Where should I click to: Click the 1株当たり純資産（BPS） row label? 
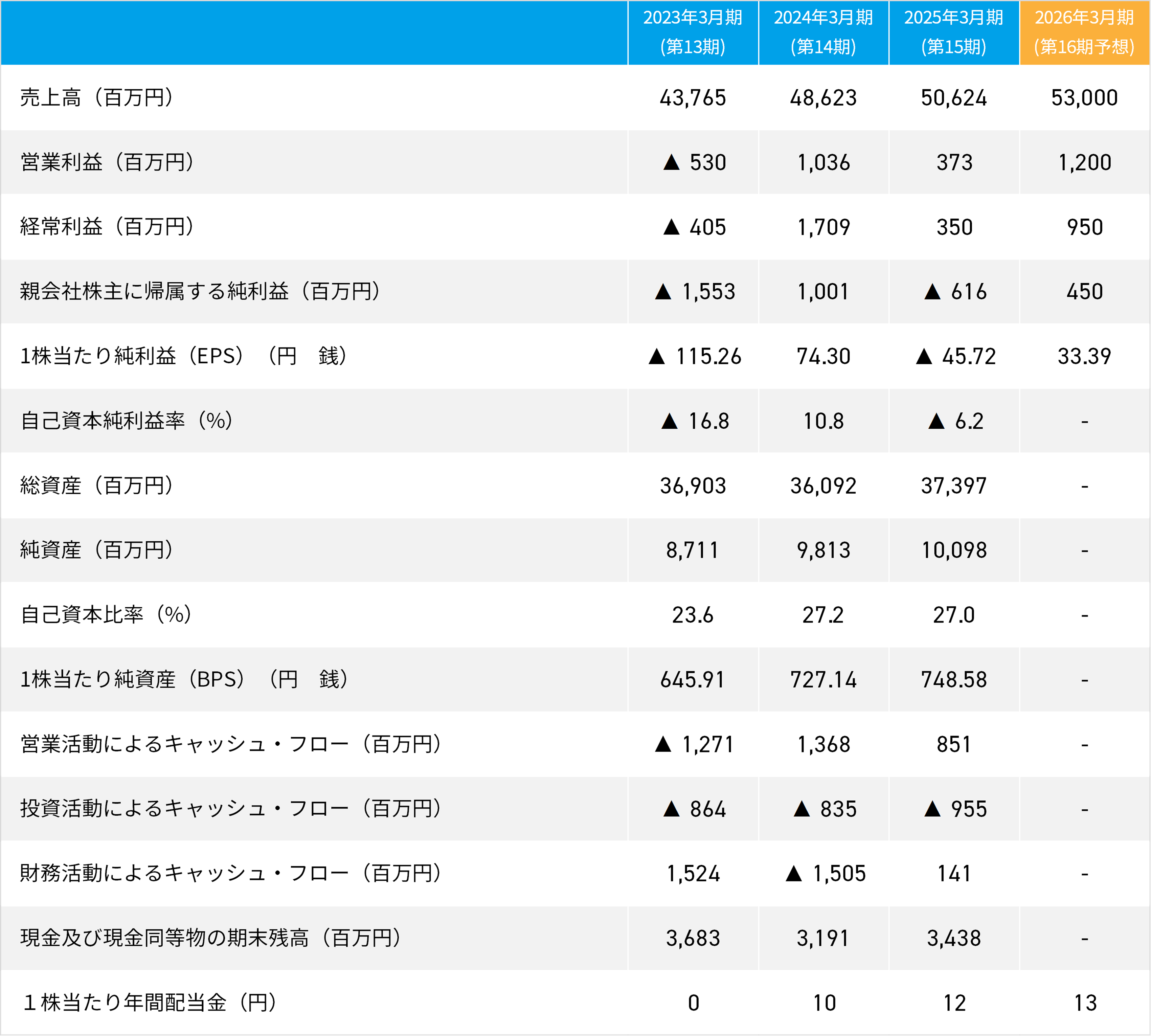[x=184, y=679]
